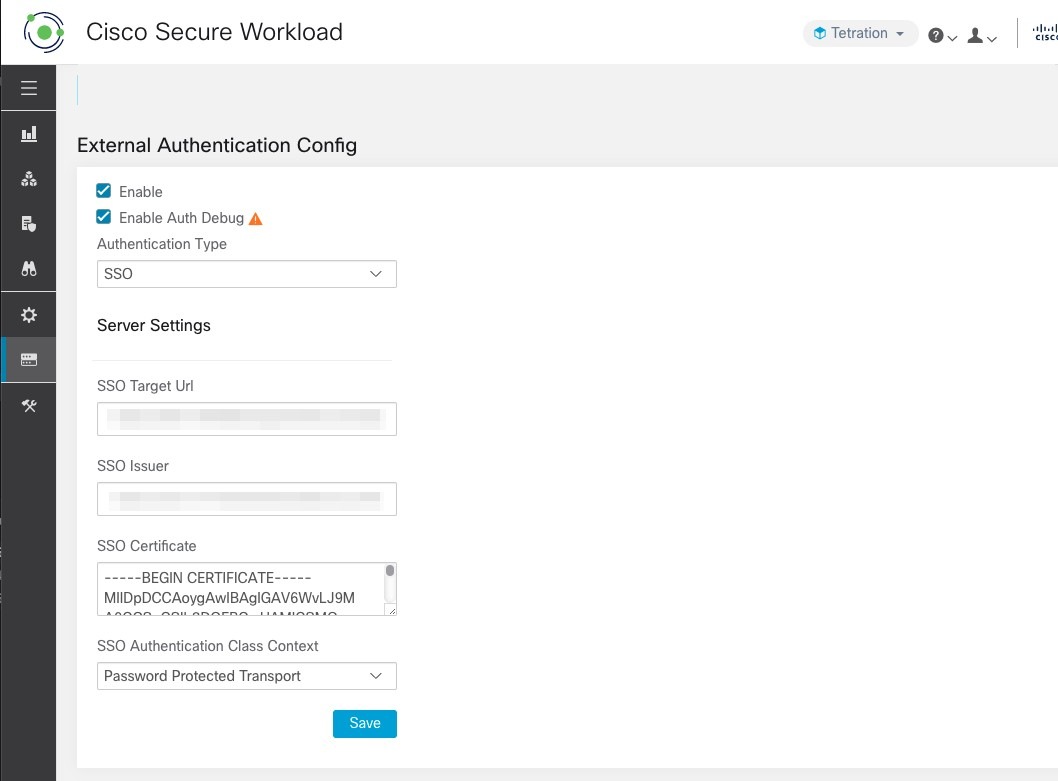Select the dashboard bar-chart icon in sidebar
The height and width of the screenshot is (781, 1058).
click(x=28, y=133)
